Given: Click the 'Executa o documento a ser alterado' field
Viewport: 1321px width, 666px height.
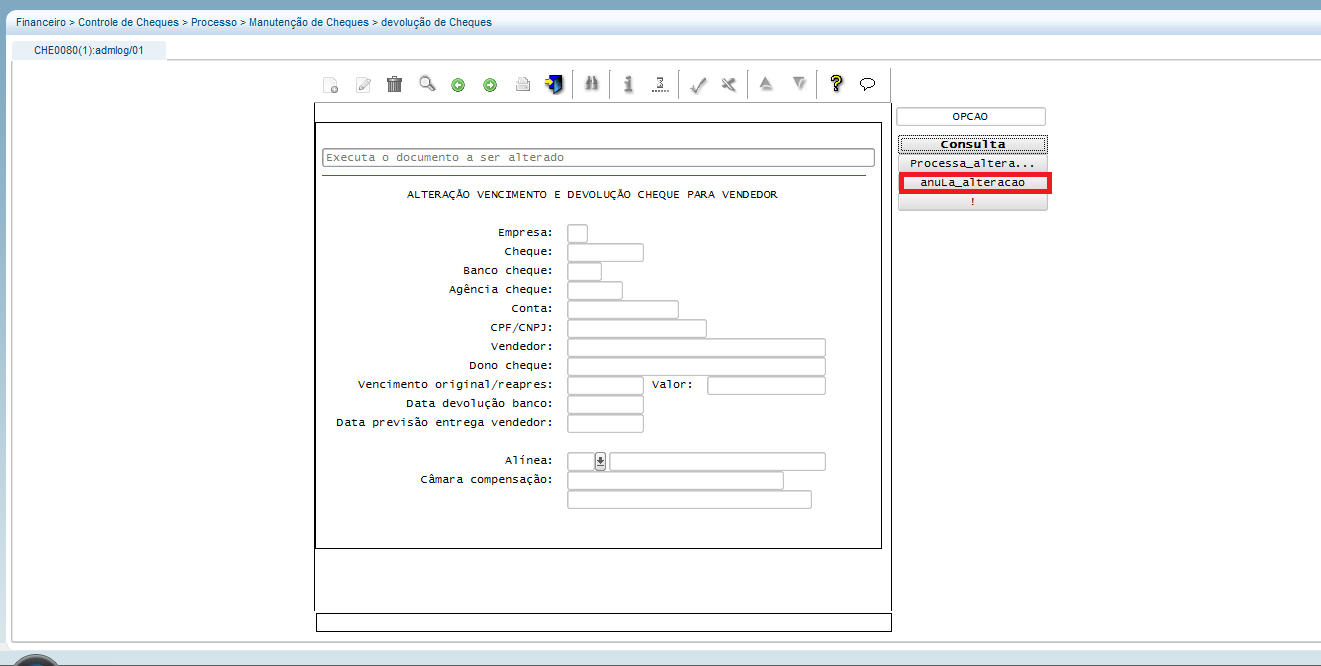Looking at the screenshot, I should (598, 158).
